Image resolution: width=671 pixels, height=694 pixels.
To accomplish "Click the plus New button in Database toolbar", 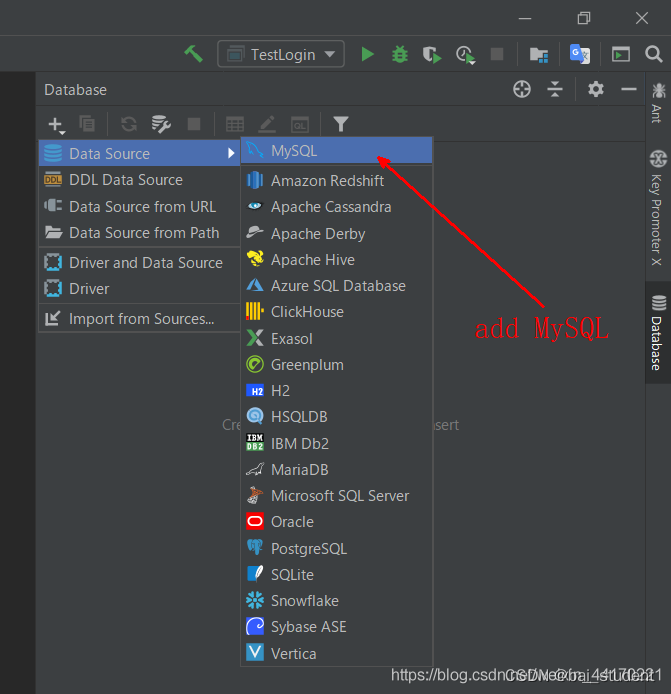I will [56, 124].
